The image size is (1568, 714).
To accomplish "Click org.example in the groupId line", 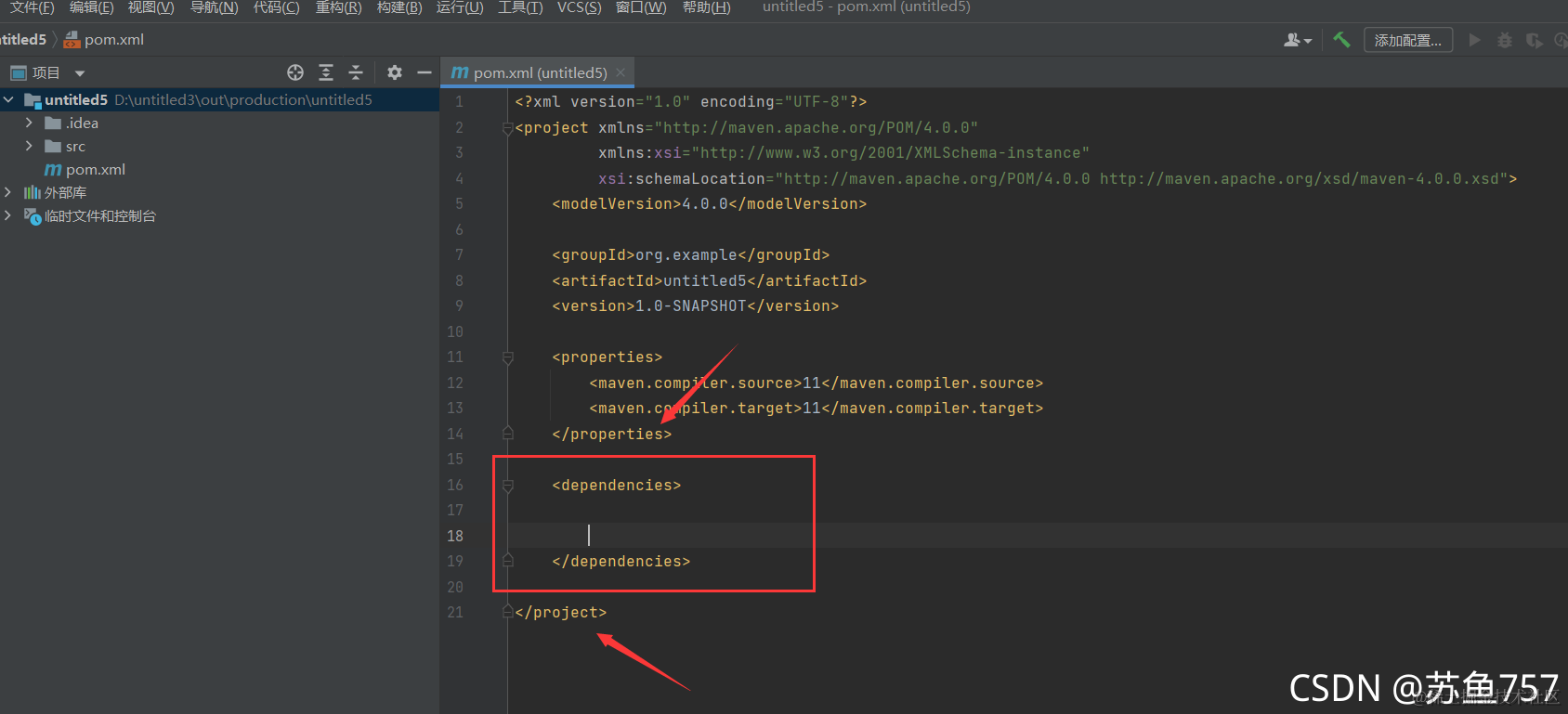I will (686, 254).
